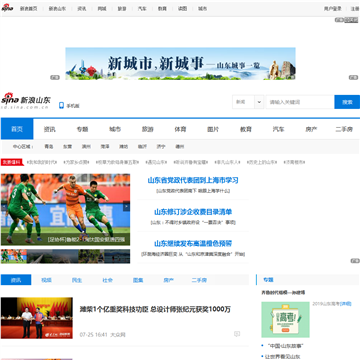Screen dimensions: 360x360
Task: Open headline 山东修订涉企收费目录清单
Action: click(x=193, y=212)
